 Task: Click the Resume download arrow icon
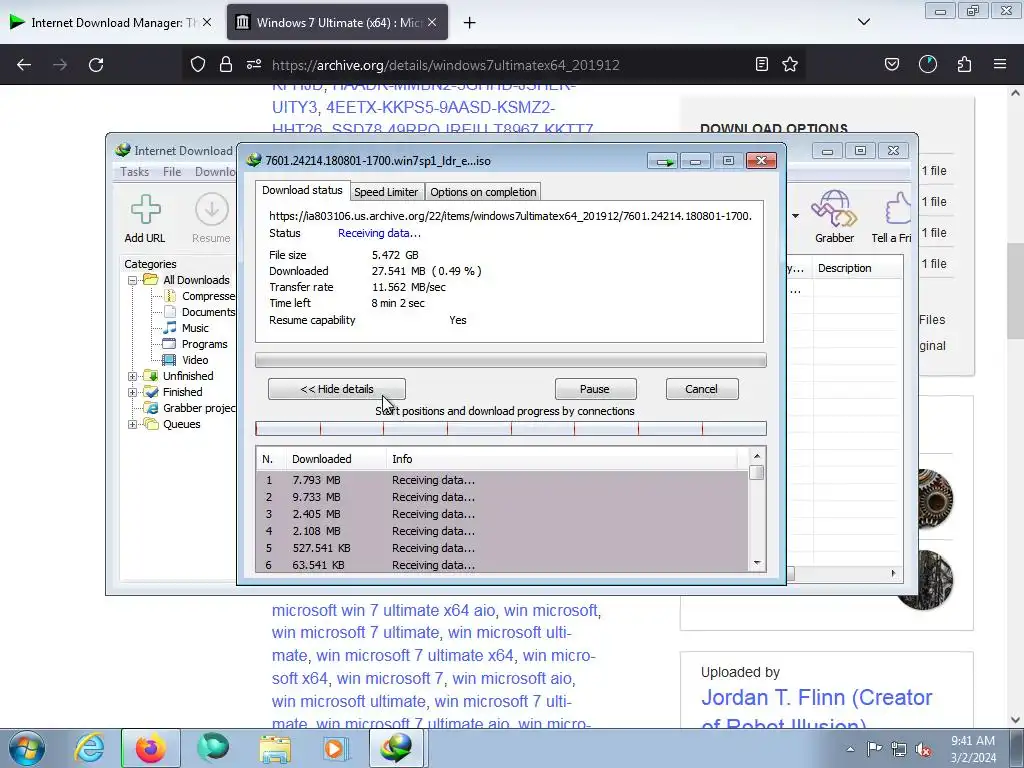(212, 210)
